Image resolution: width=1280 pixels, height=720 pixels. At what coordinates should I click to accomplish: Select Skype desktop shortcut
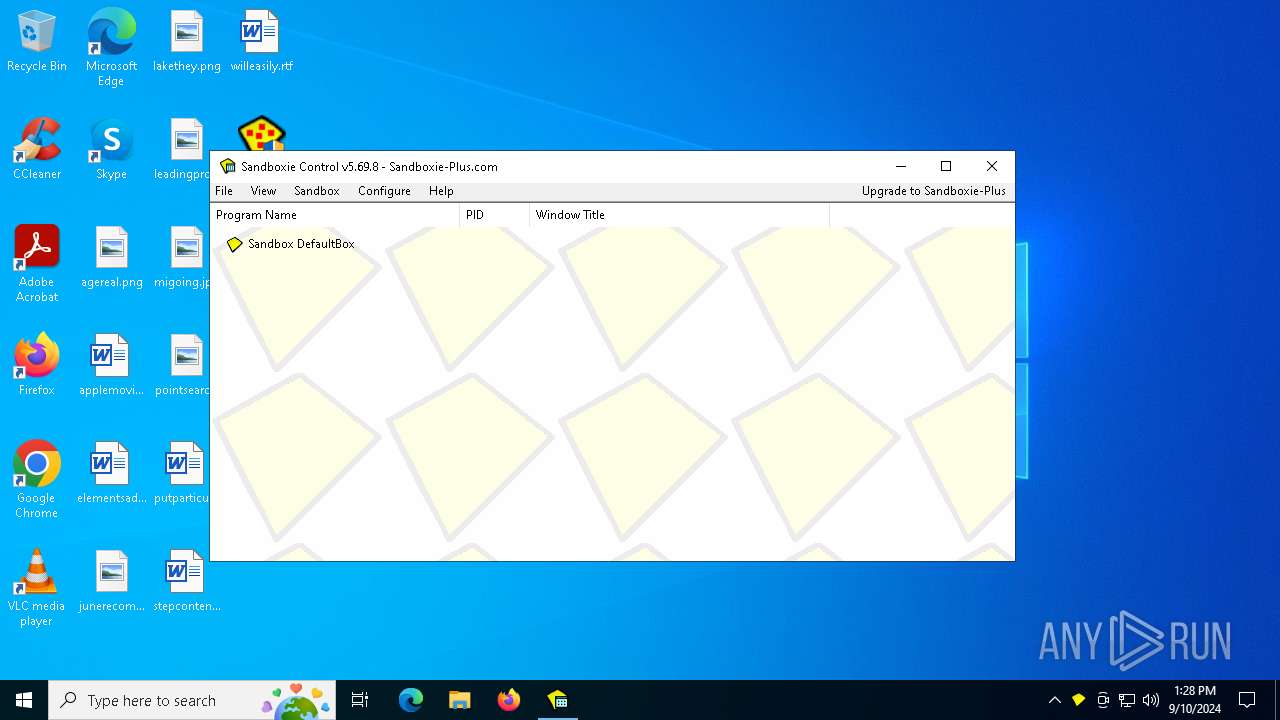click(111, 150)
